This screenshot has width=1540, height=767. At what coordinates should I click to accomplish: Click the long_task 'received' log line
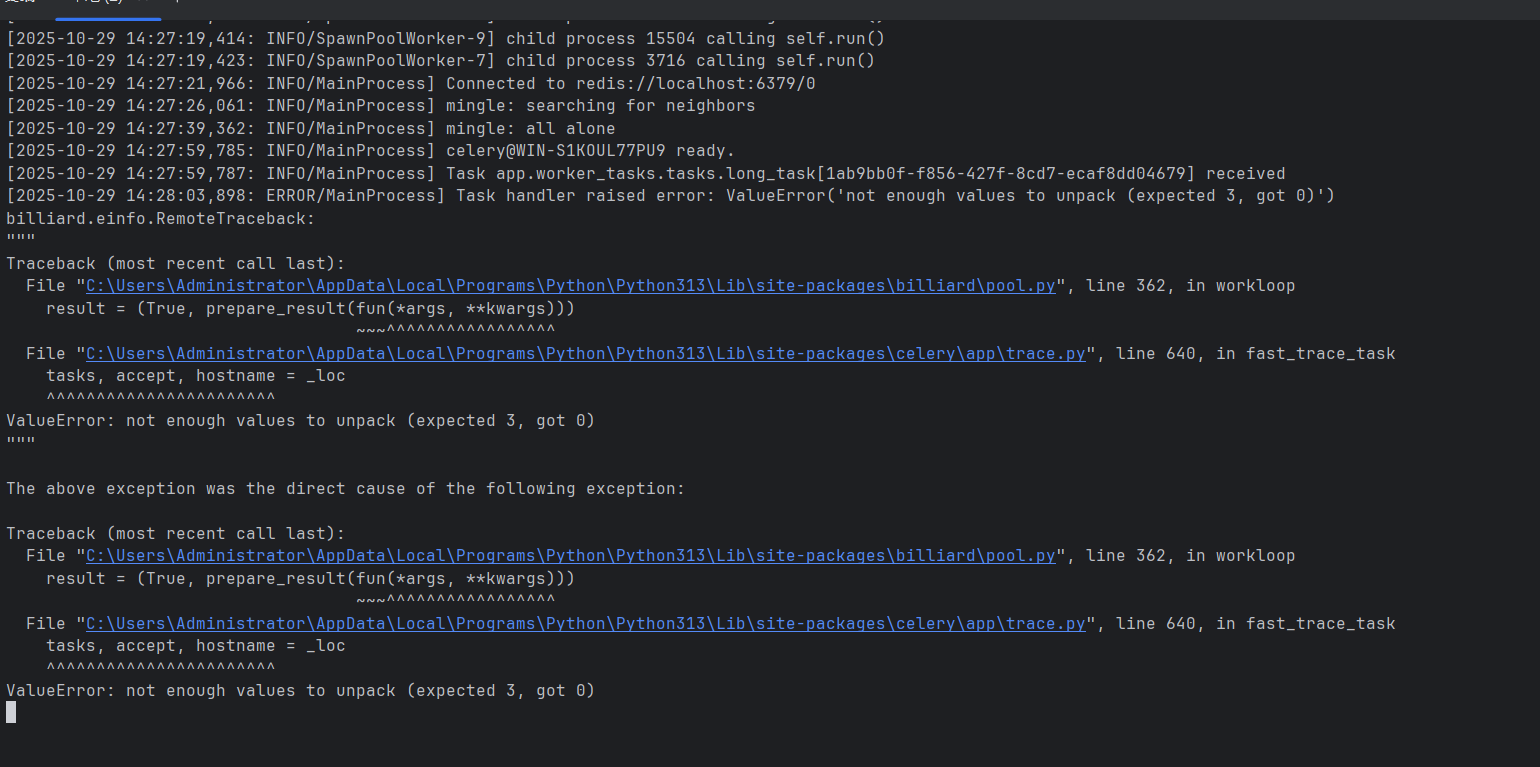(646, 173)
